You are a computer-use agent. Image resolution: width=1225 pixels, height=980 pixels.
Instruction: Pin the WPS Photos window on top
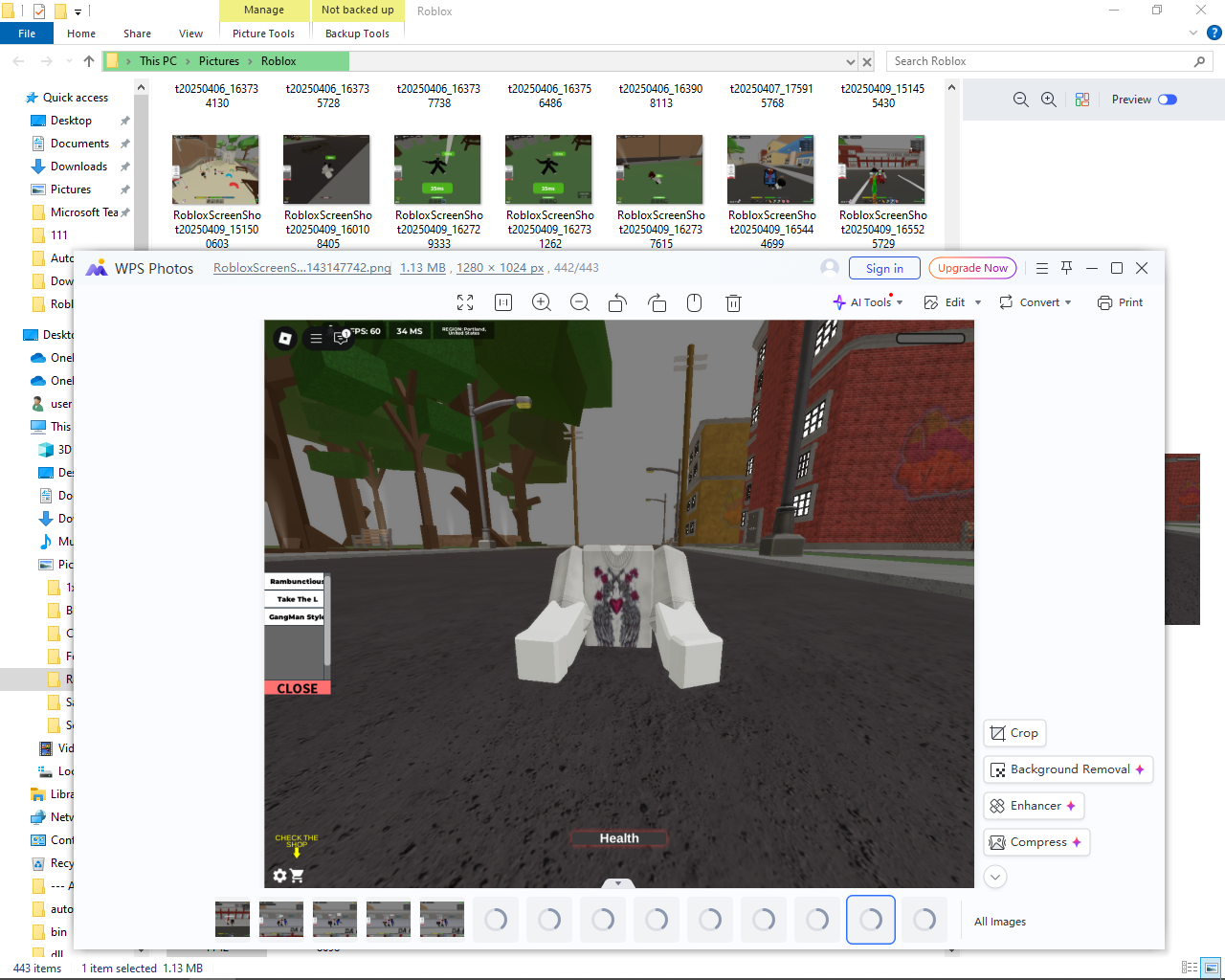[1066, 268]
